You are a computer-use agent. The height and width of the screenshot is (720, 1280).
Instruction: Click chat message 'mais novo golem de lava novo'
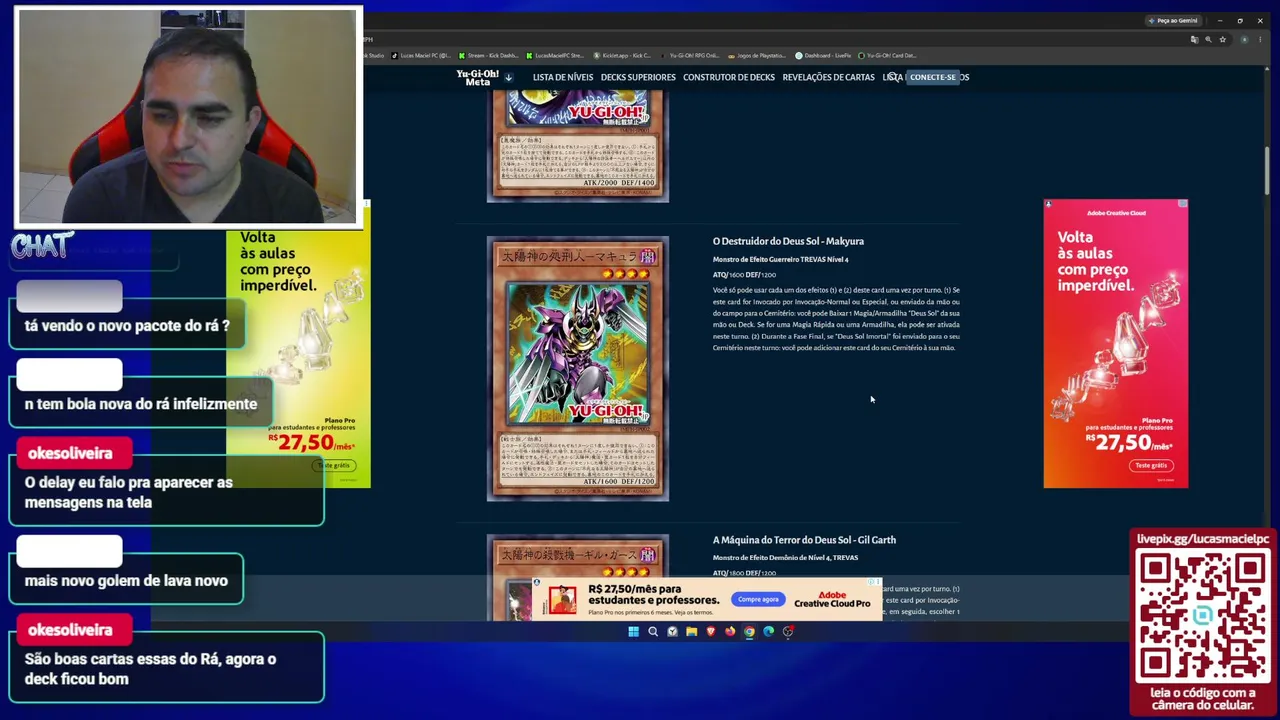(126, 580)
